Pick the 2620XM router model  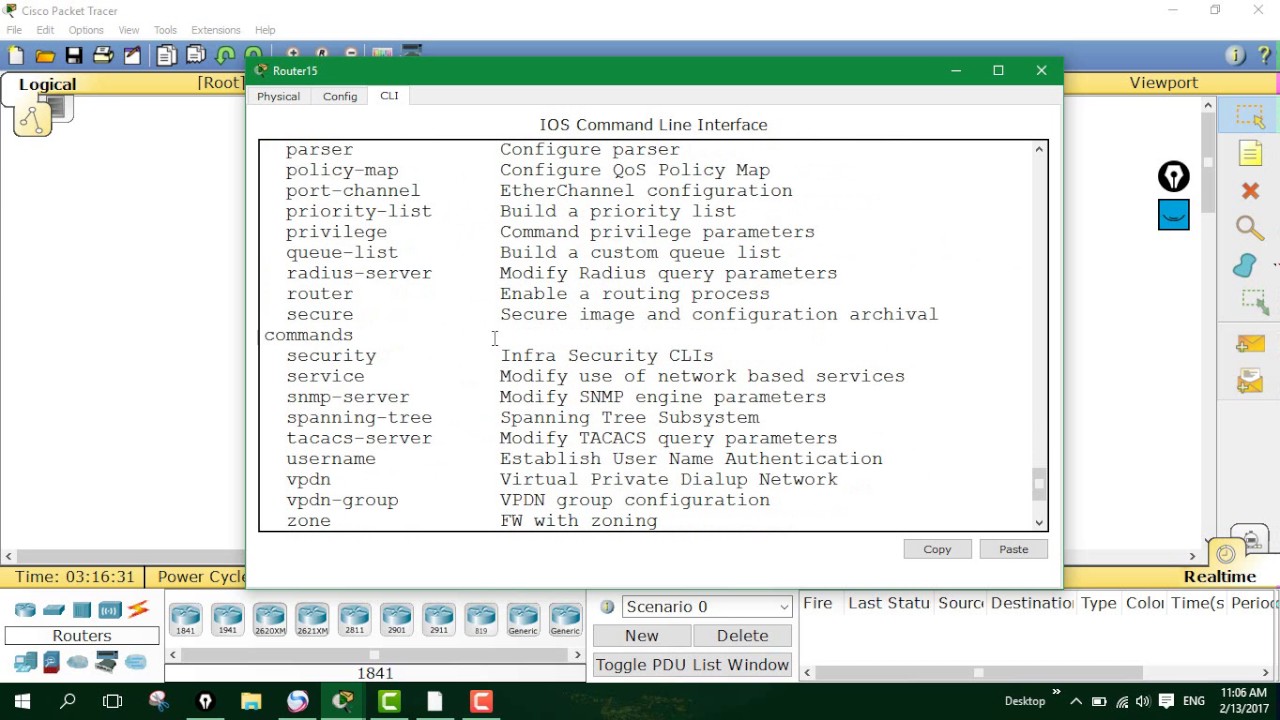tap(270, 620)
